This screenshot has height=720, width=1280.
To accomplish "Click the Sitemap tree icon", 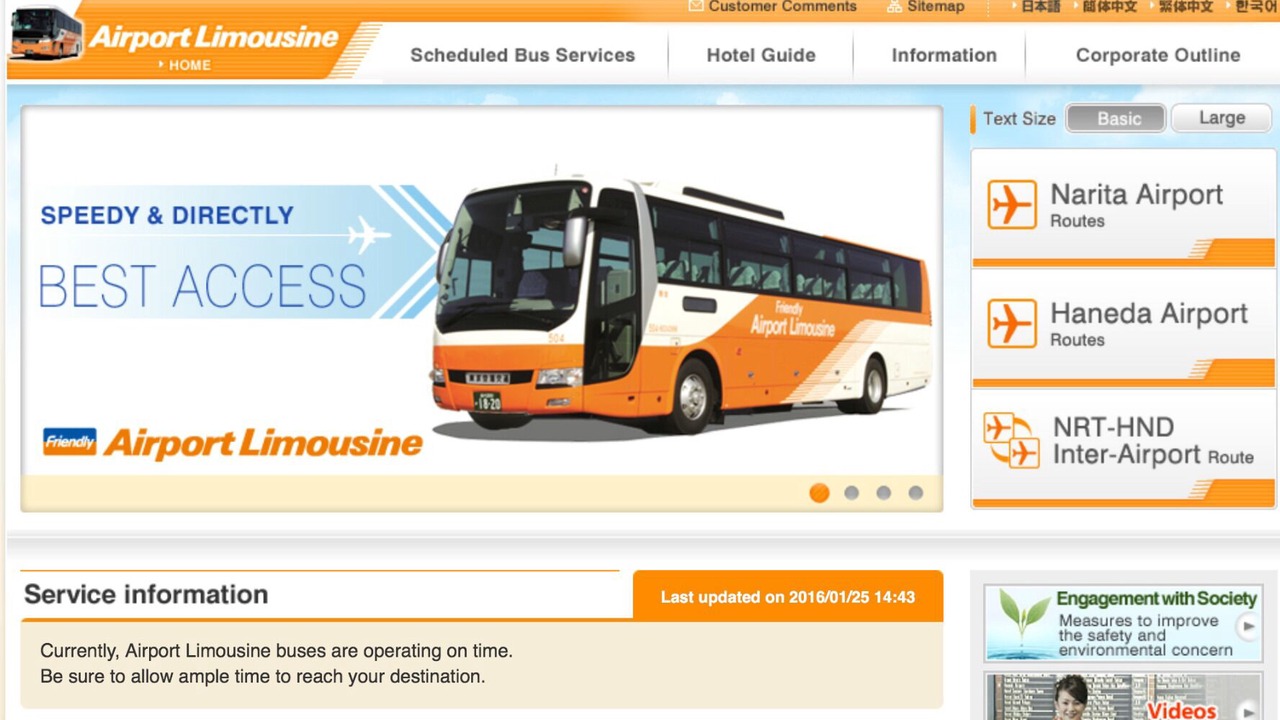I will click(x=894, y=6).
